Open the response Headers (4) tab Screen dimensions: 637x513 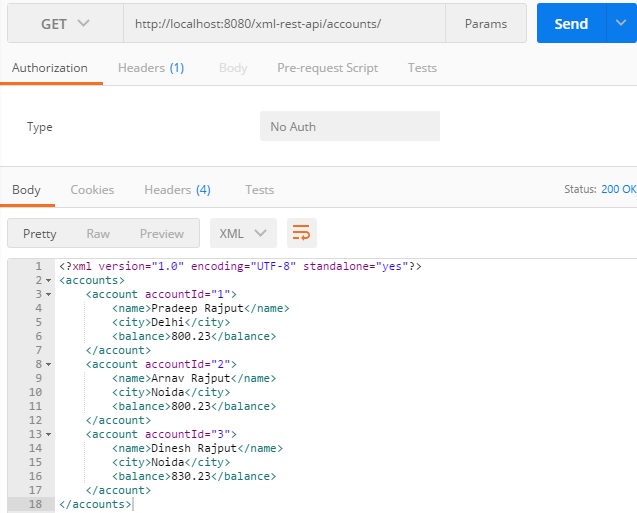click(178, 190)
